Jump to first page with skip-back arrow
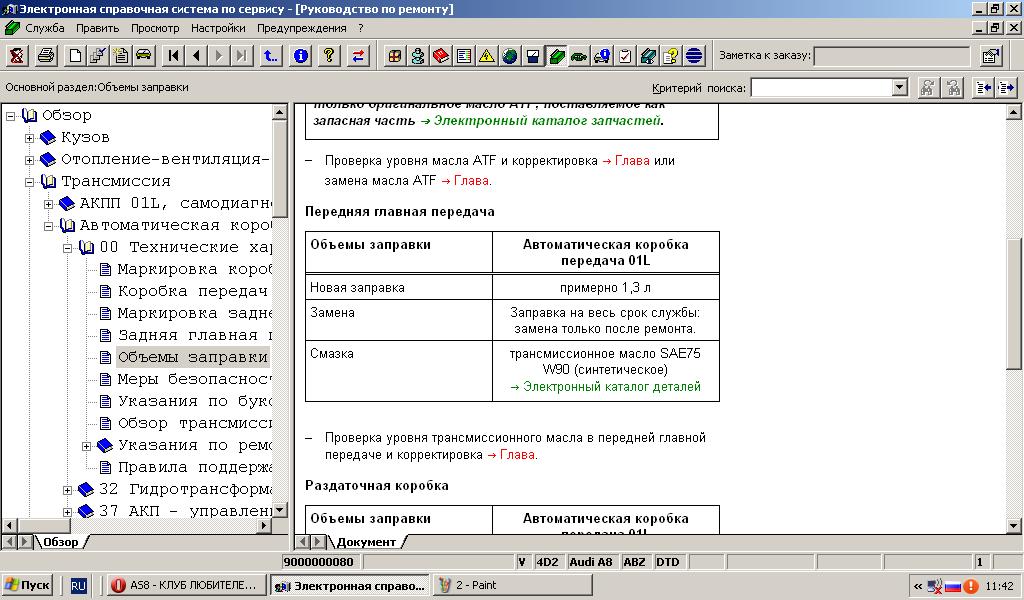 (174, 56)
